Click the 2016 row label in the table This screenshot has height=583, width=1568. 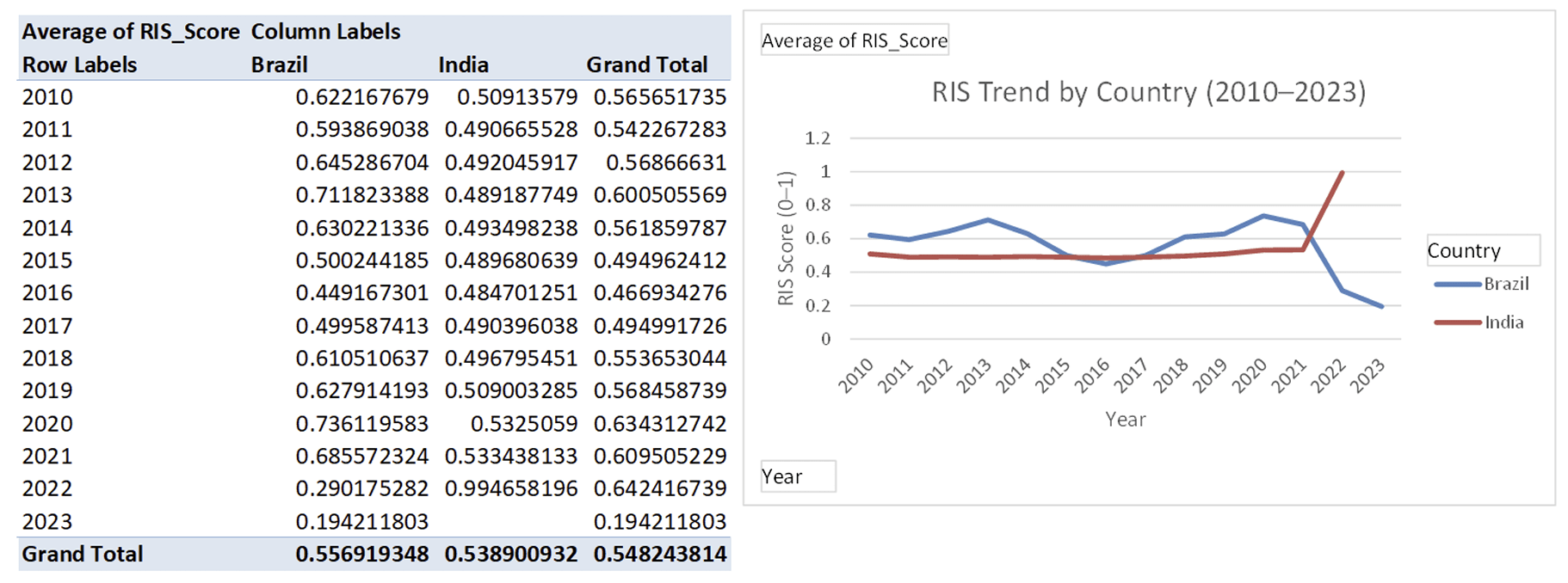(x=47, y=293)
